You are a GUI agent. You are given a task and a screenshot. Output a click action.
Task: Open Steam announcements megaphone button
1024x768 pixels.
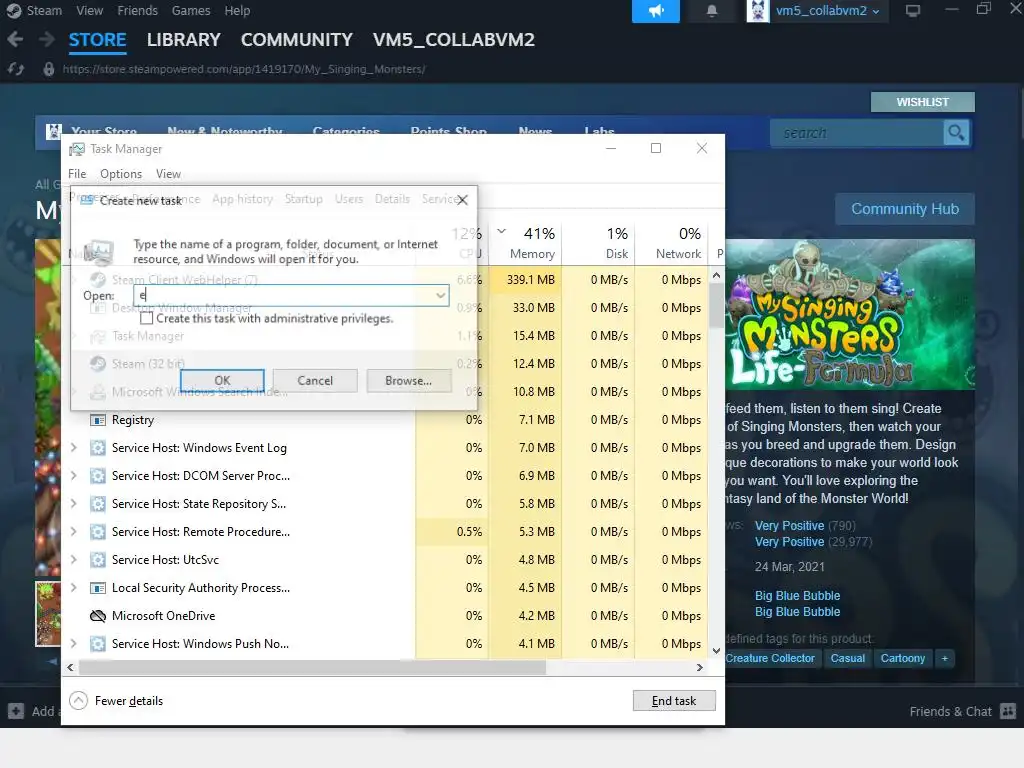coord(656,11)
